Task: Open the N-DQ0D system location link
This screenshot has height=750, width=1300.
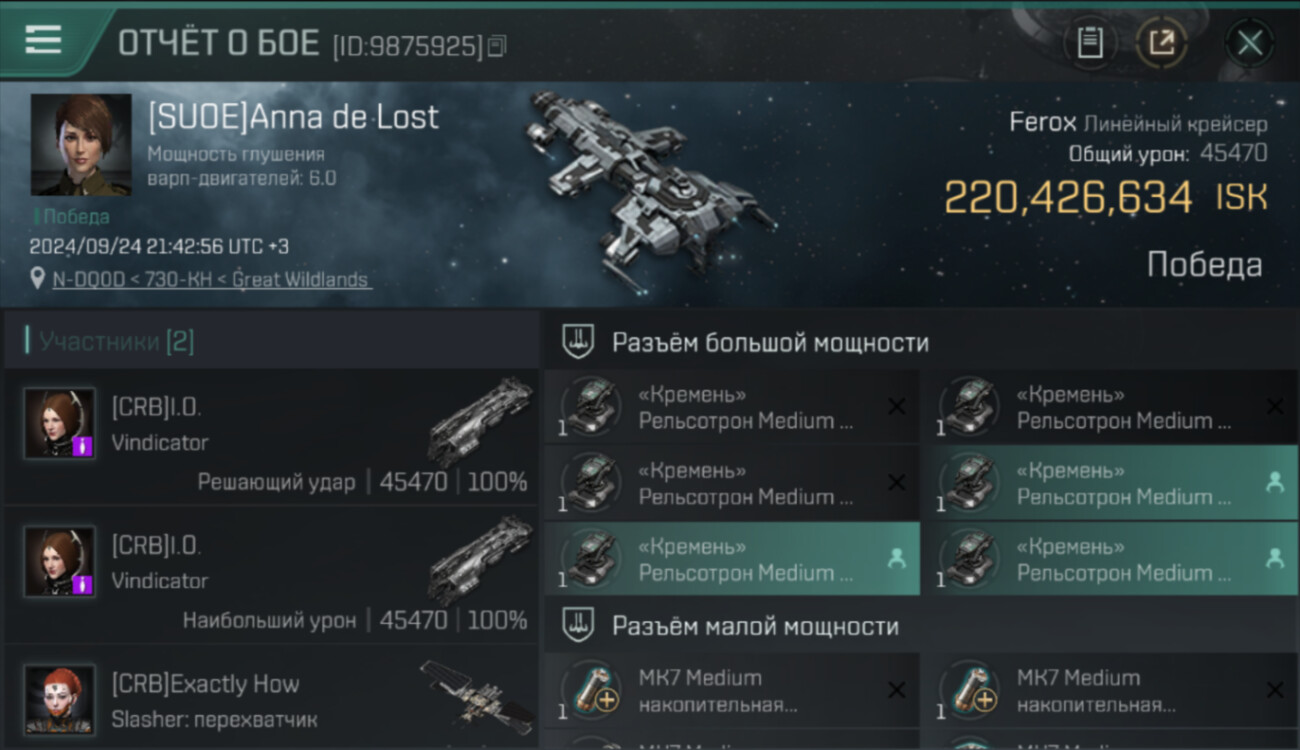Action: coord(211,280)
